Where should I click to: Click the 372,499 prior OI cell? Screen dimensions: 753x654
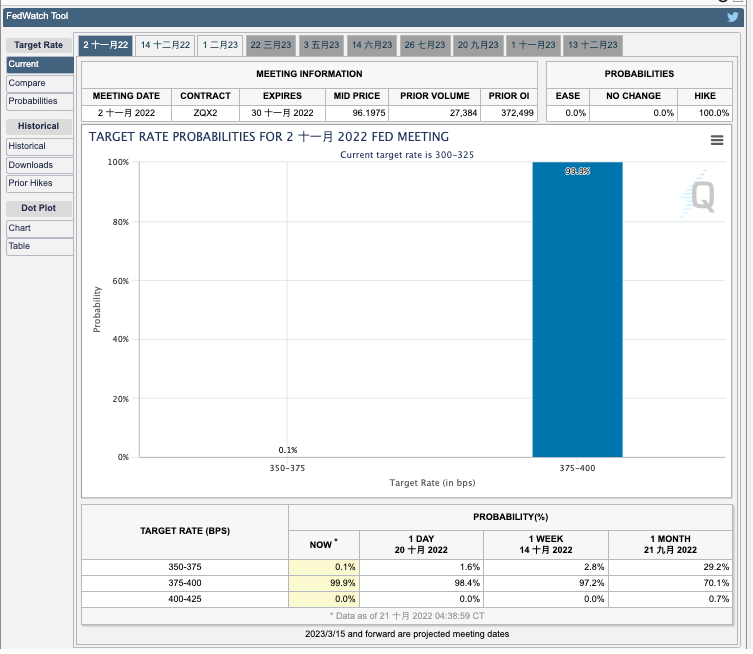[509, 113]
